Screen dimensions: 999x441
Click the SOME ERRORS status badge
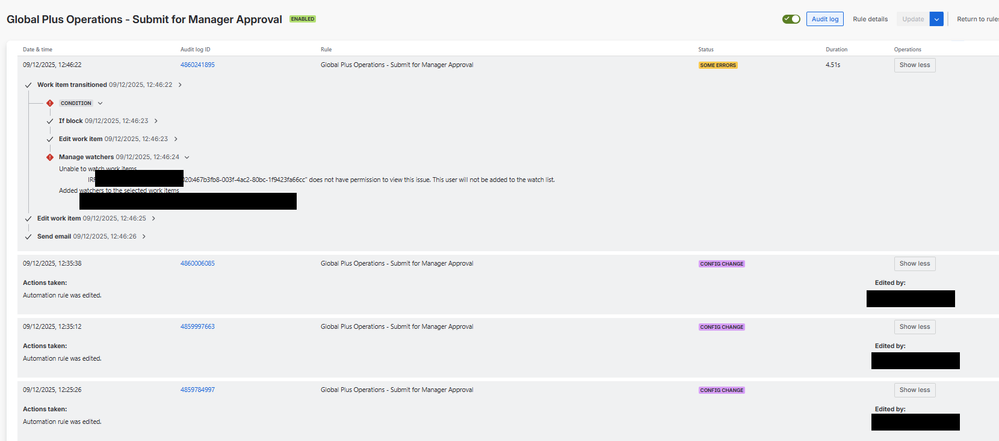(718, 65)
